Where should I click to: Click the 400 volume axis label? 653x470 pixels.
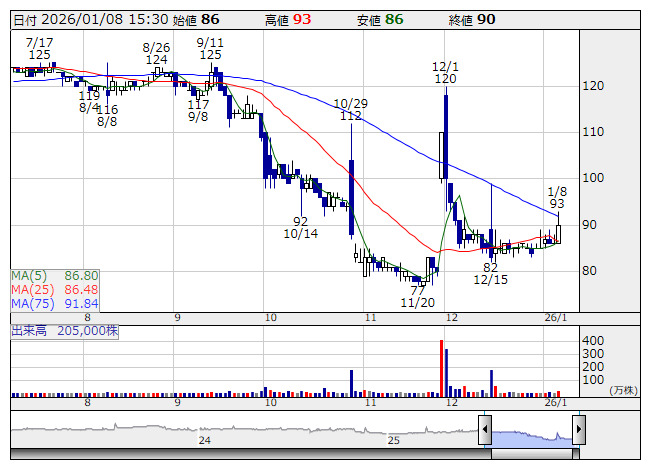click(x=593, y=341)
